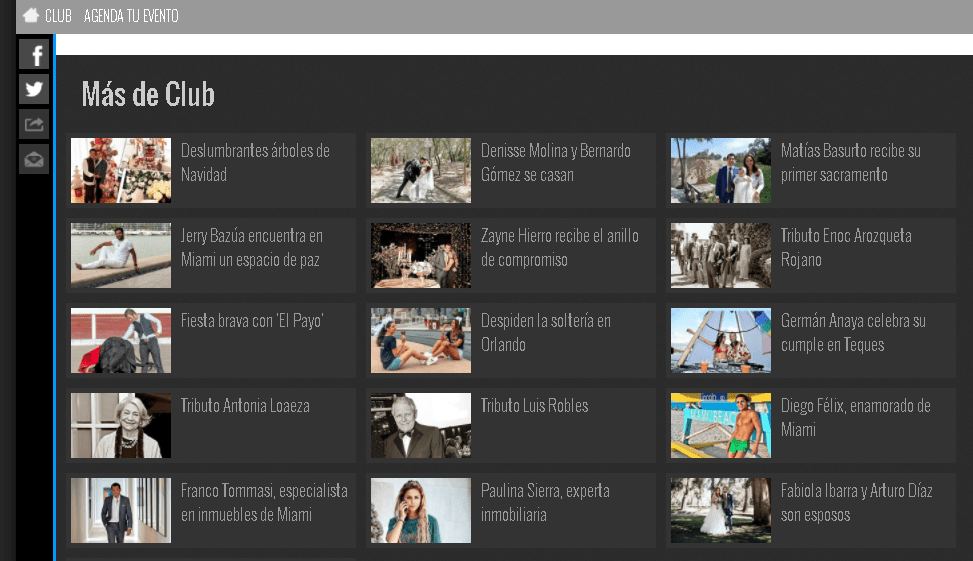
Task: Open "Fiesta brava con 'El Payo'" article
Action: (252, 321)
